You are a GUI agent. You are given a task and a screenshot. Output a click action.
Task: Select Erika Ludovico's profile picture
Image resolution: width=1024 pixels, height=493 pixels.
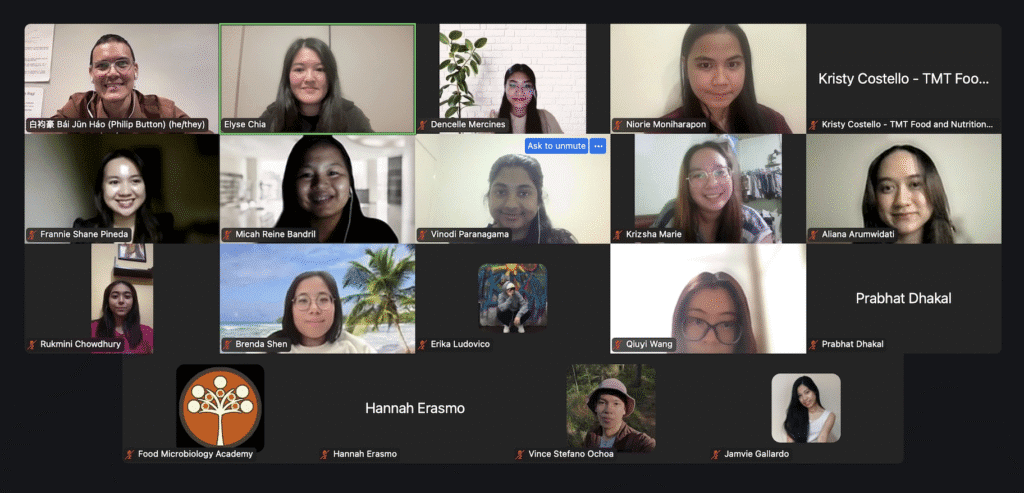click(x=513, y=298)
